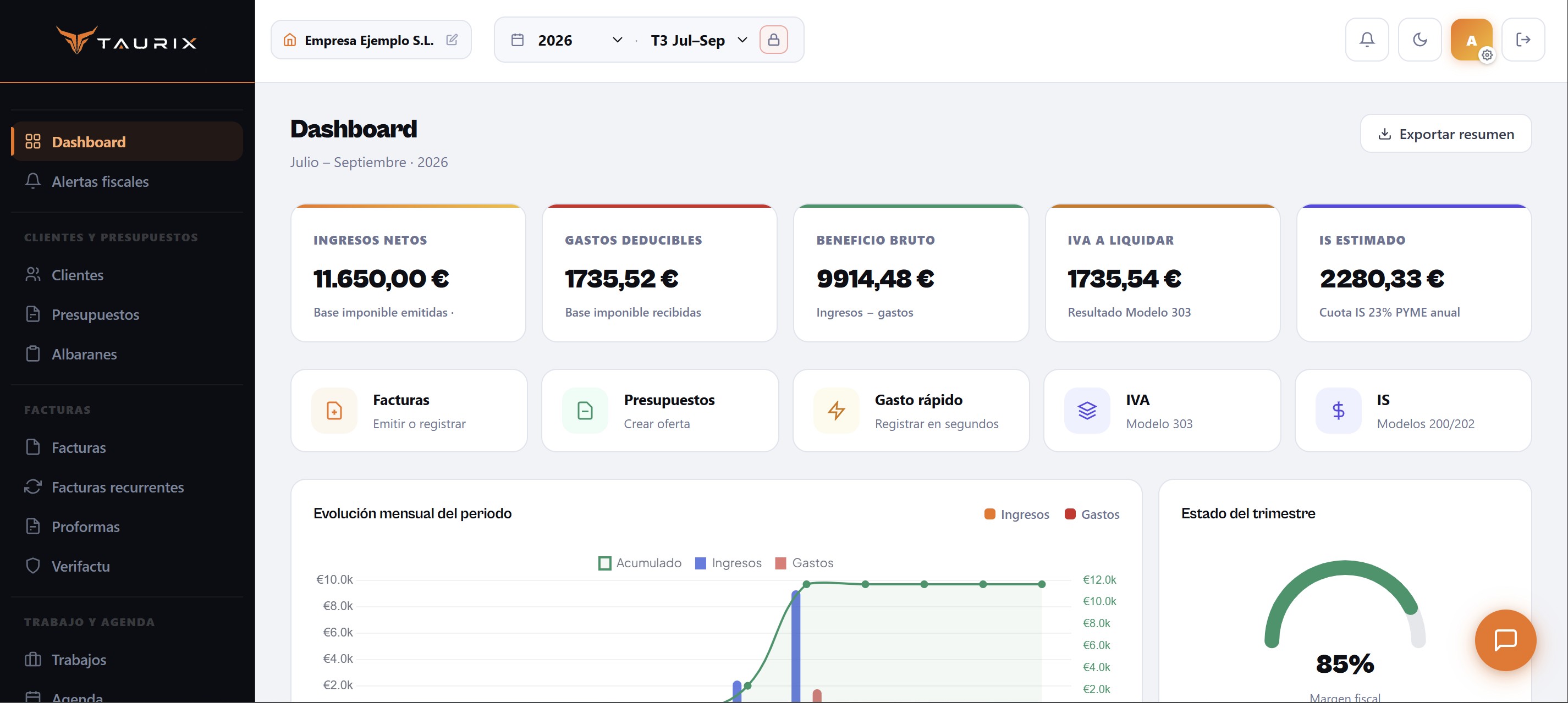
Task: Click the Presupuestos Crear oferta card
Action: coord(660,411)
